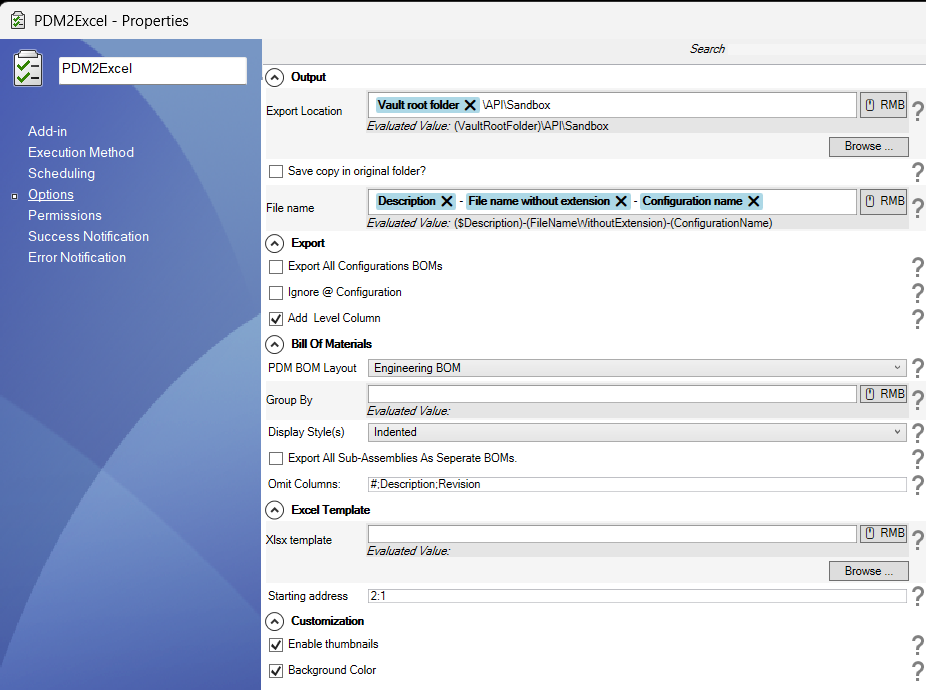
Task: Click the task checklist icon above the sidebar
Action: point(27,68)
